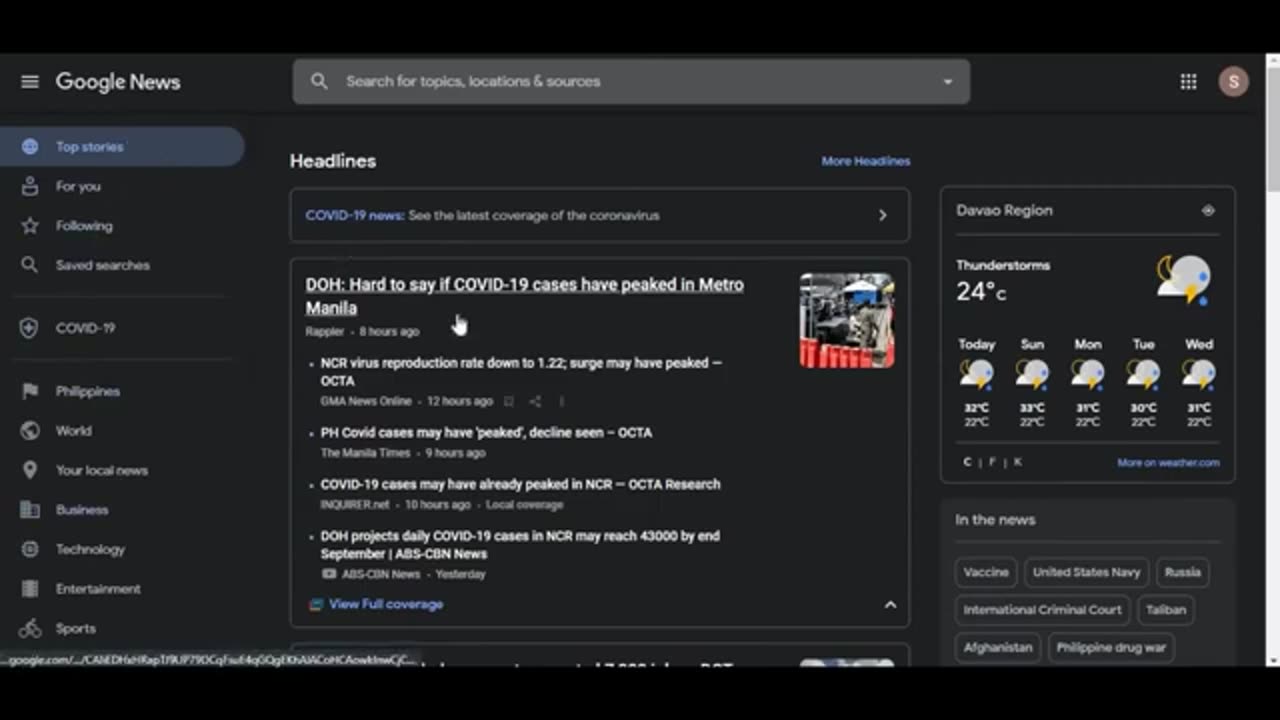Click the Business section icon
Viewport: 1280px width, 720px height.
pyautogui.click(x=30, y=510)
